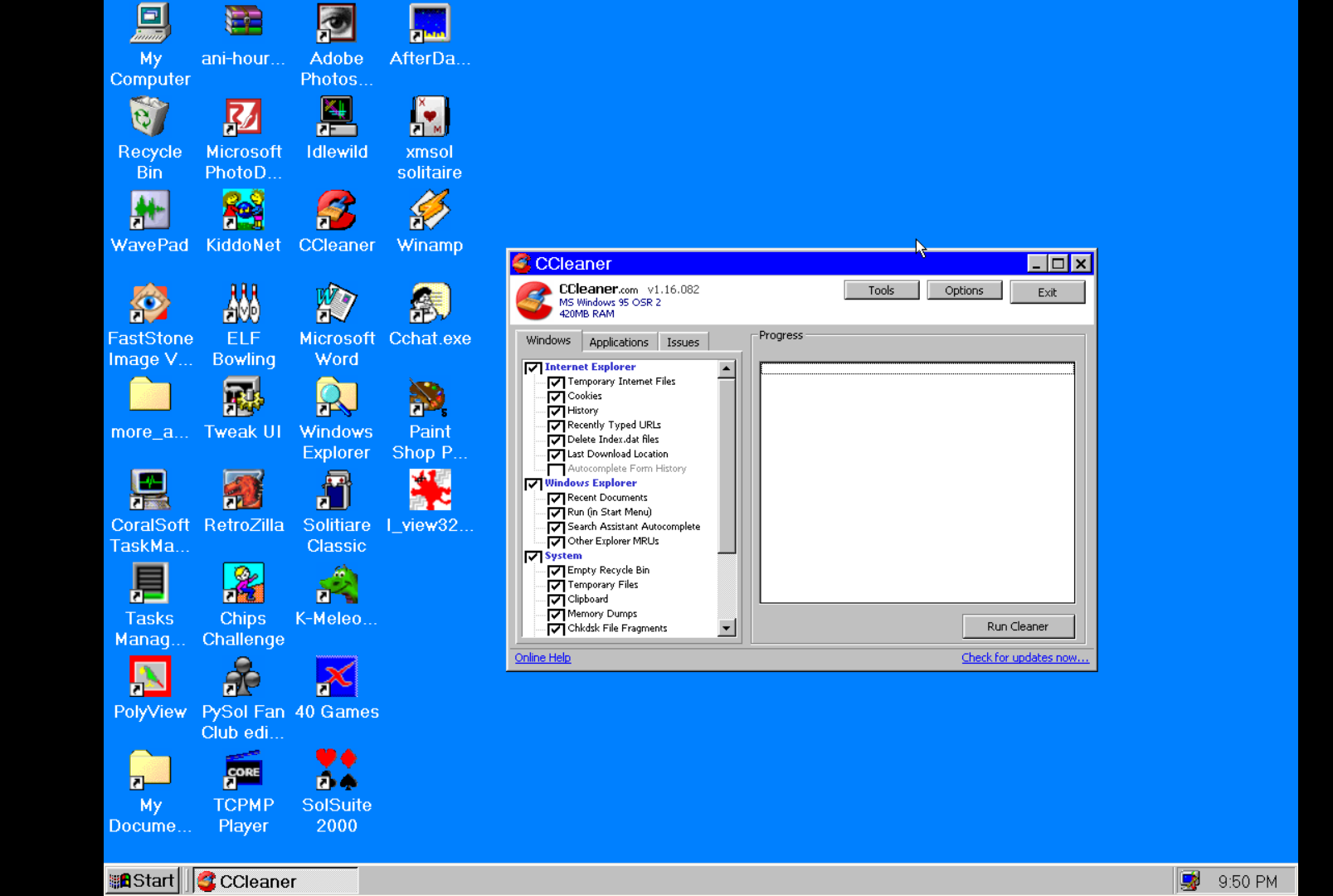Select the Solitaire Classic icon
The height and width of the screenshot is (896, 1333).
coord(336,489)
